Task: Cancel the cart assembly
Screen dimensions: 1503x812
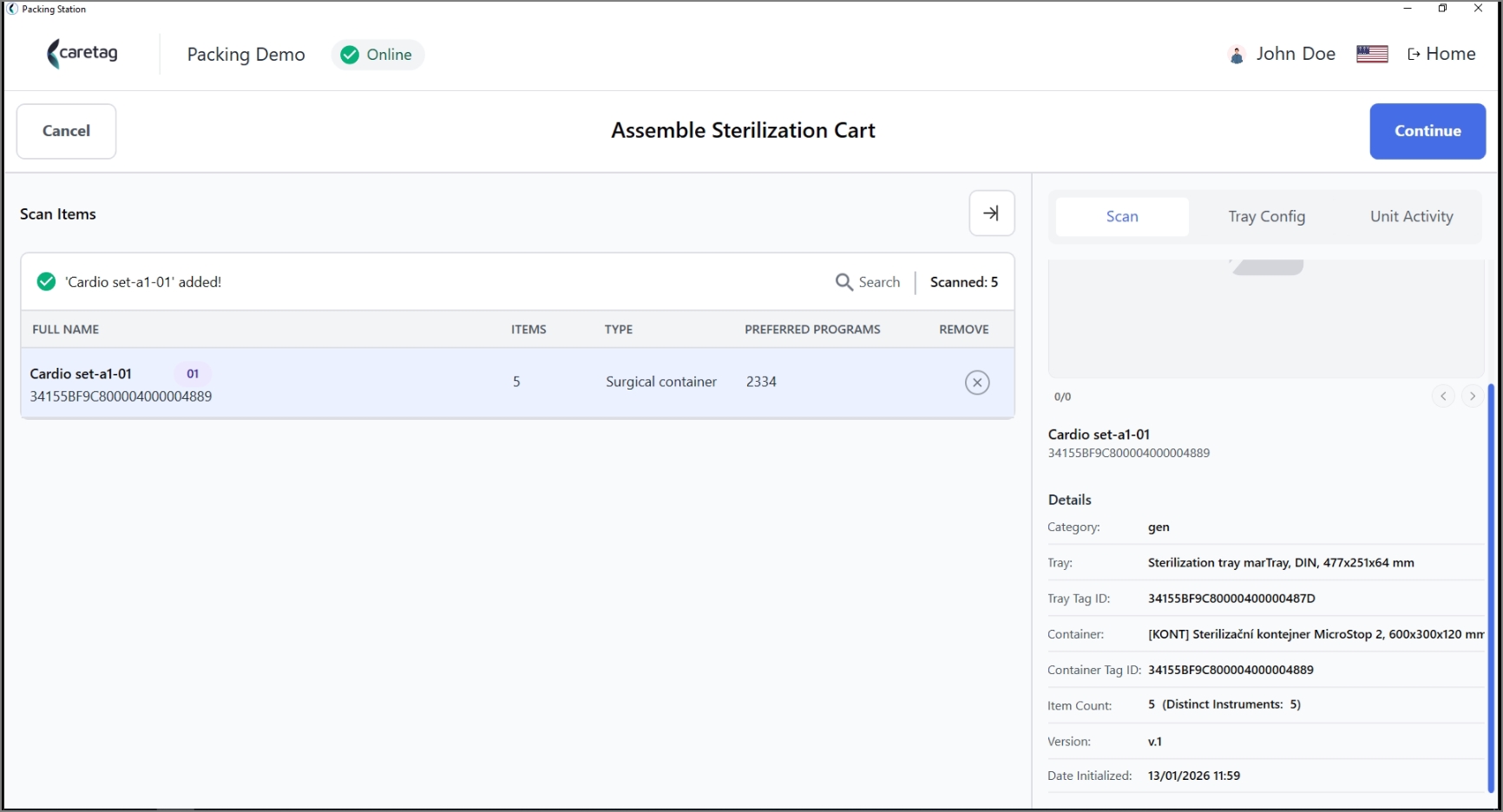Action: pos(66,131)
